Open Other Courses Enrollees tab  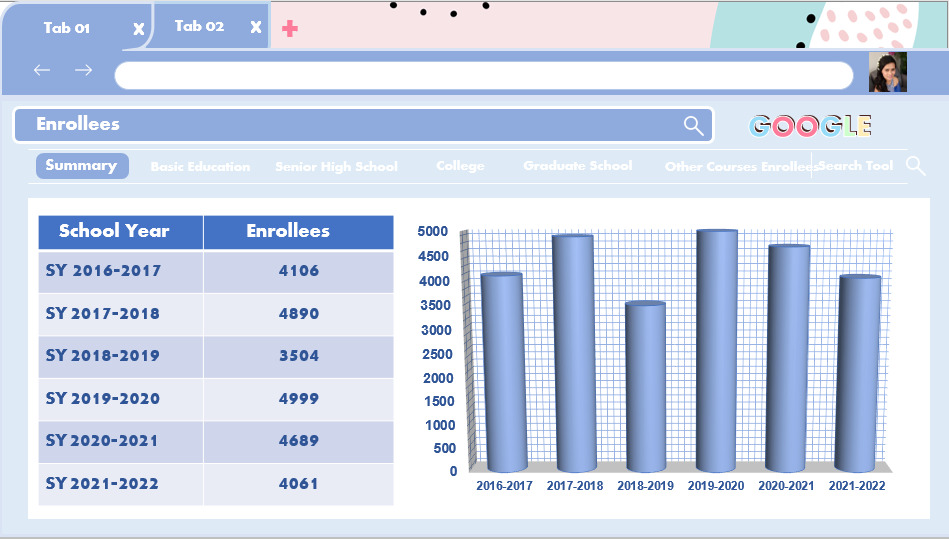(741, 166)
